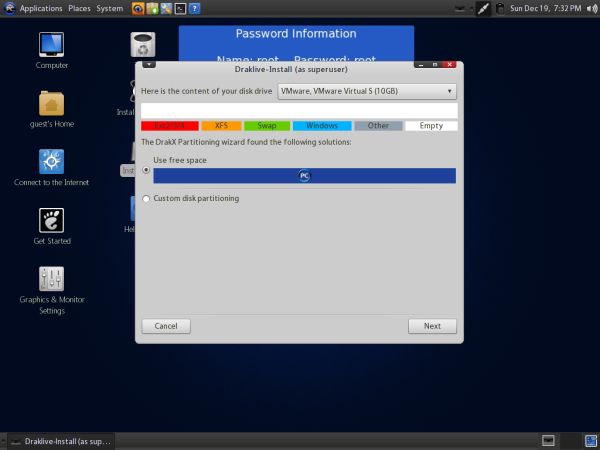Close the Draklive-Install window
This screenshot has height=450, width=600.
tap(449, 65)
